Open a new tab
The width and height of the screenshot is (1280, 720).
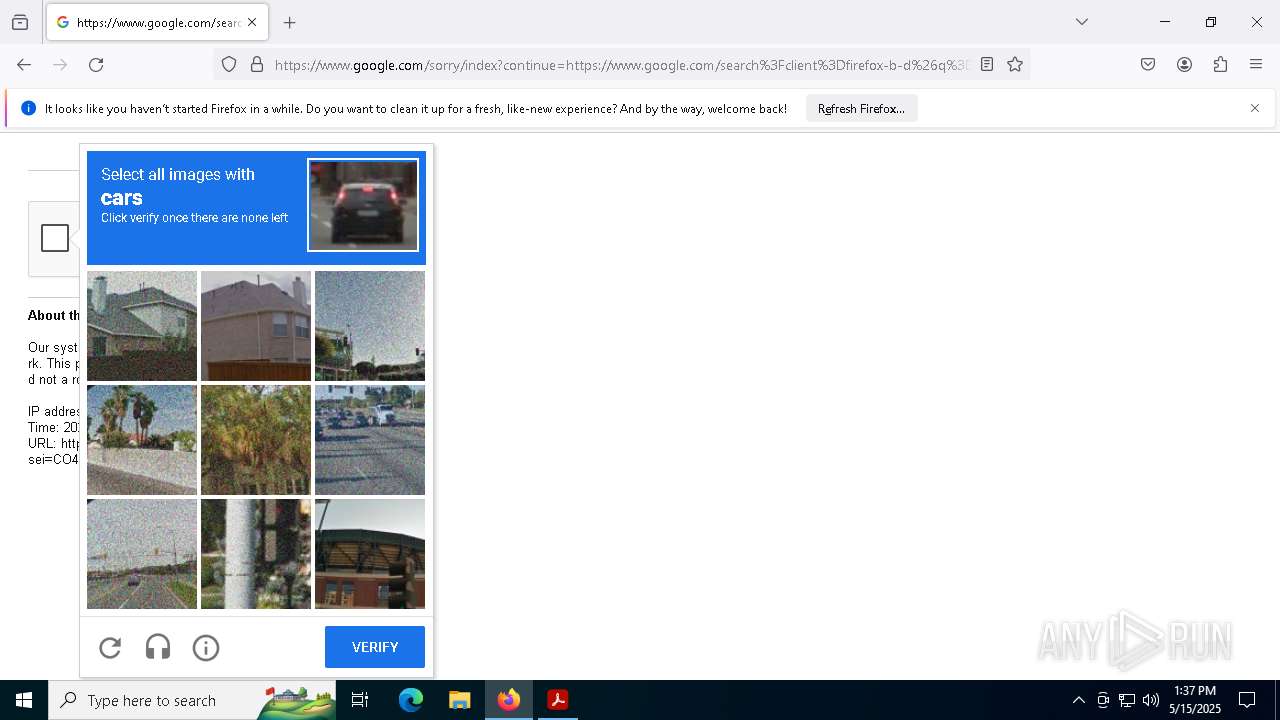[290, 22]
